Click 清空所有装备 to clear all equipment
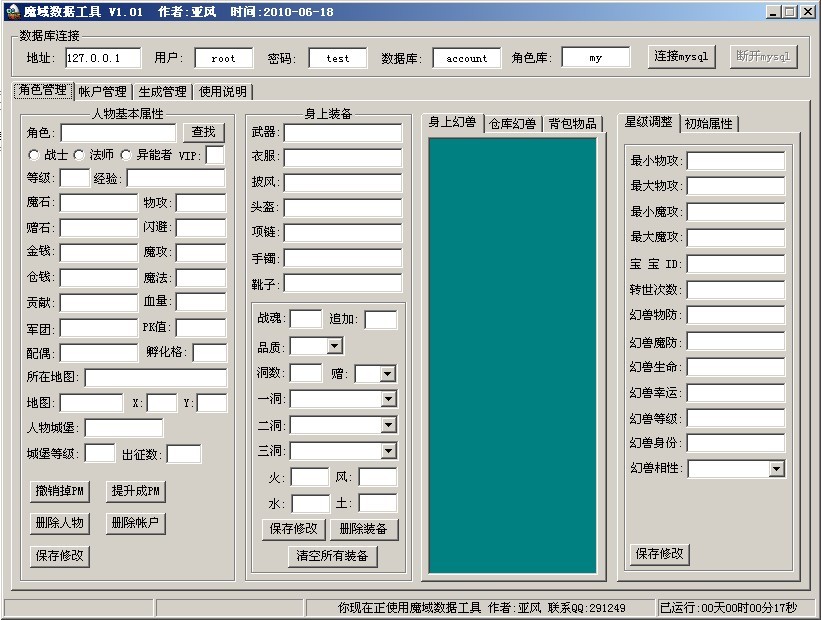 331,556
